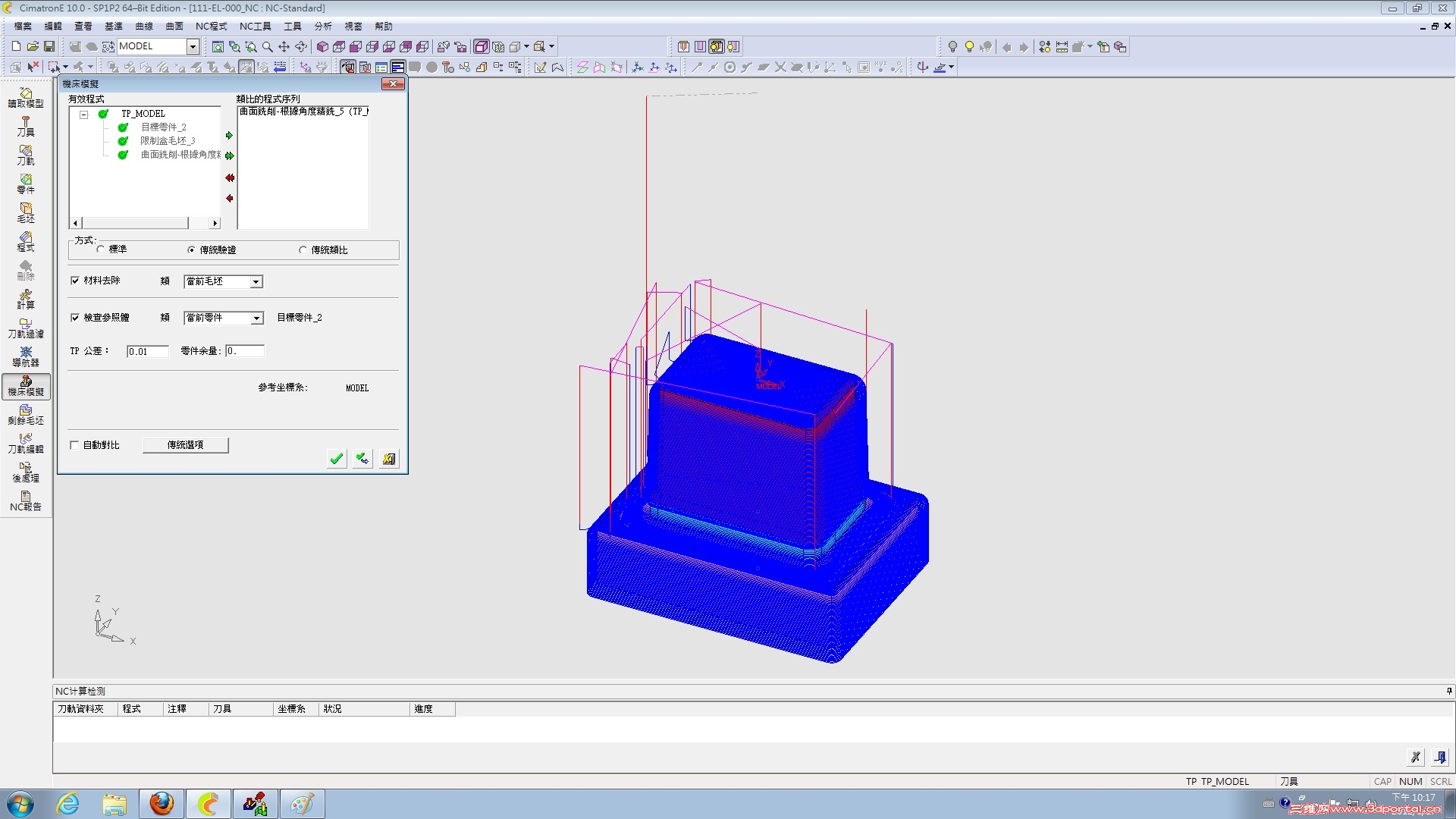Open the NC報告 report tool

pyautogui.click(x=26, y=501)
